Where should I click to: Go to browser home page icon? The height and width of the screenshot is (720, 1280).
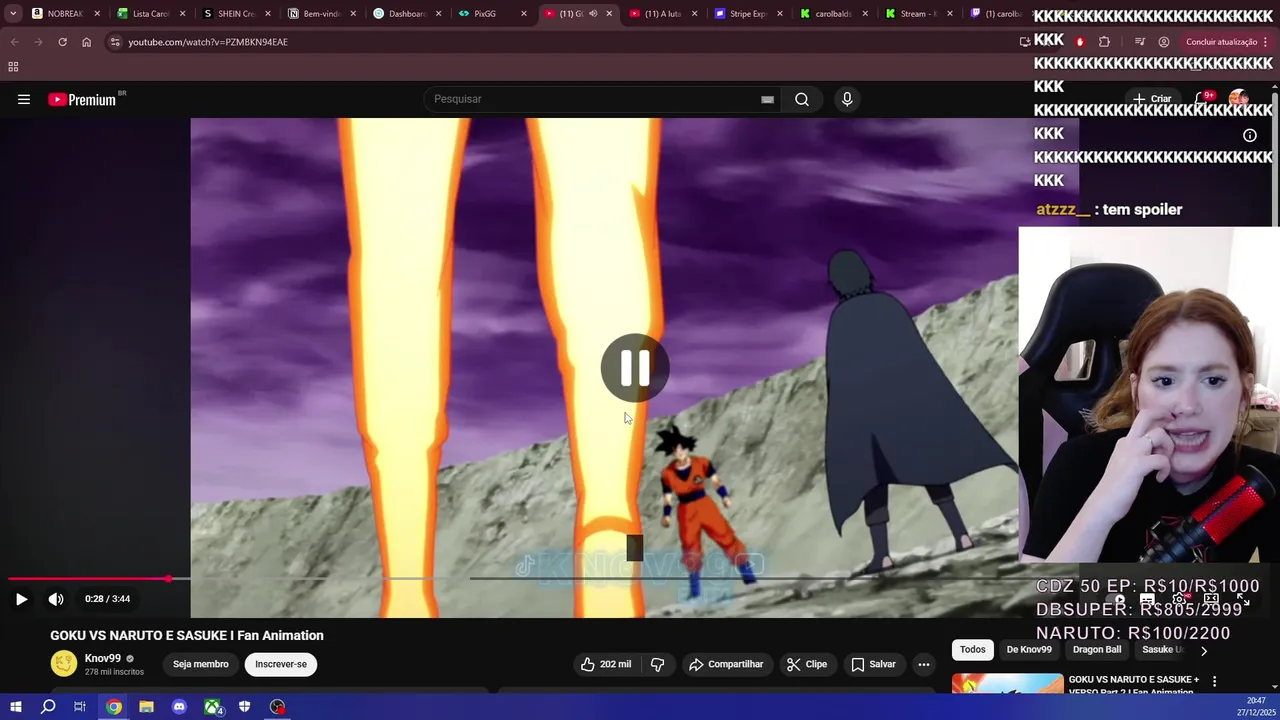click(x=86, y=42)
